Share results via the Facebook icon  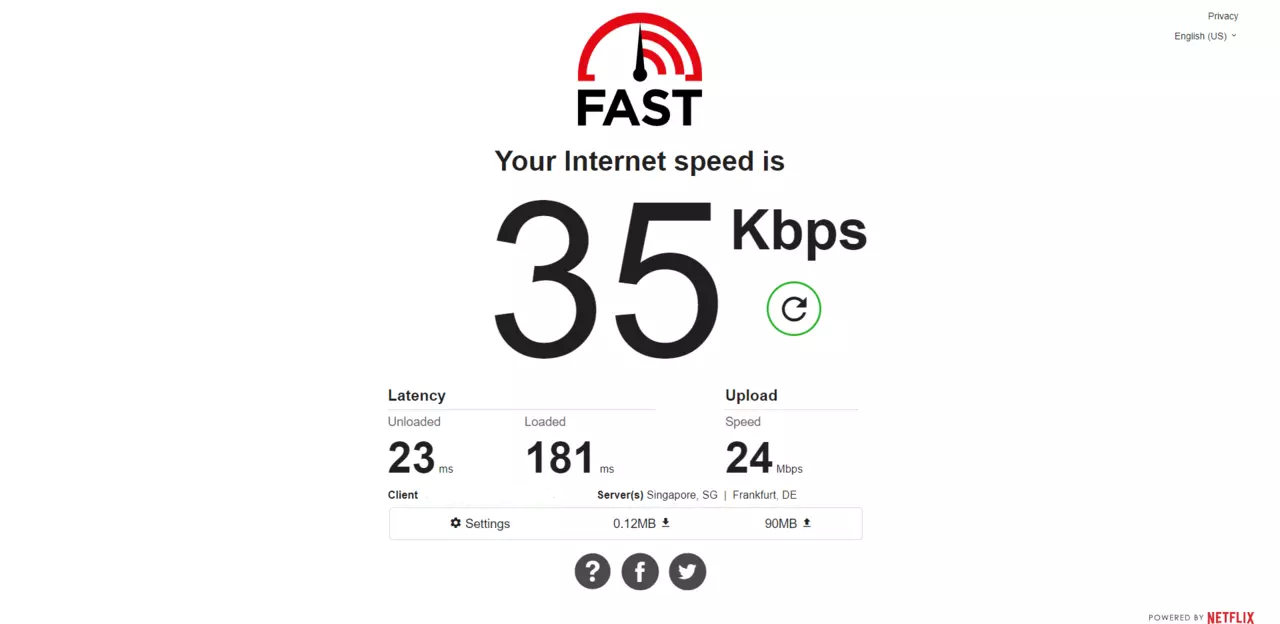tap(640, 571)
